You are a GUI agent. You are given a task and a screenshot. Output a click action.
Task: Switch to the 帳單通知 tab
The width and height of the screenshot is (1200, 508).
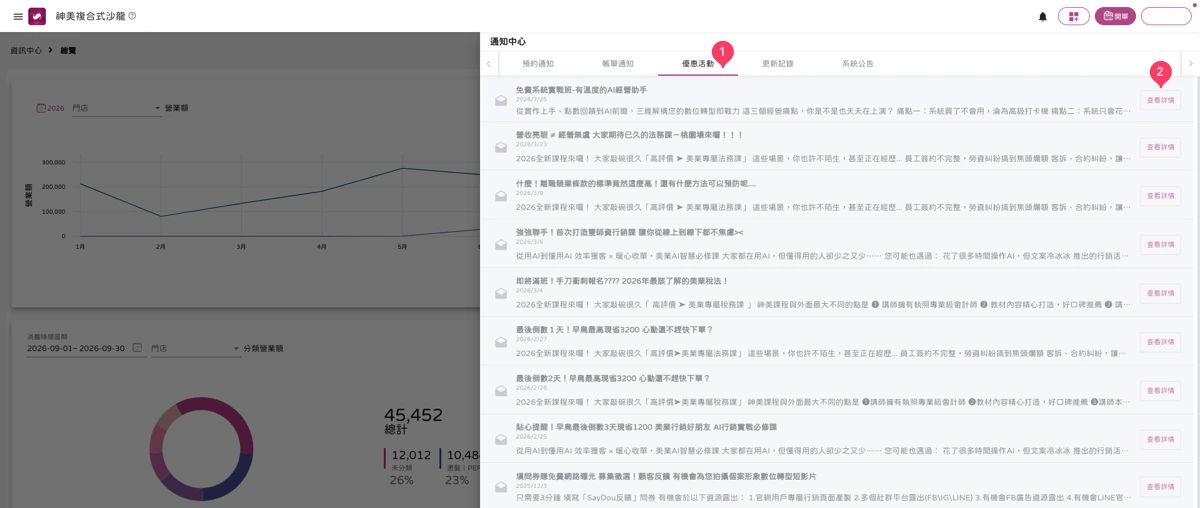click(x=617, y=64)
